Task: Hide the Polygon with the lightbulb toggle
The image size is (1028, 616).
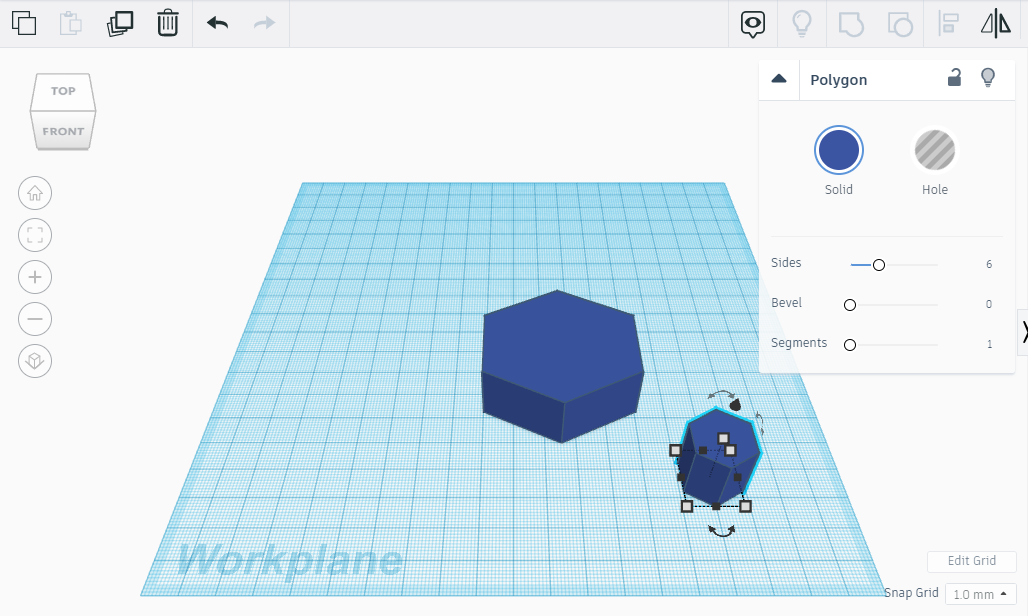Action: click(988, 77)
